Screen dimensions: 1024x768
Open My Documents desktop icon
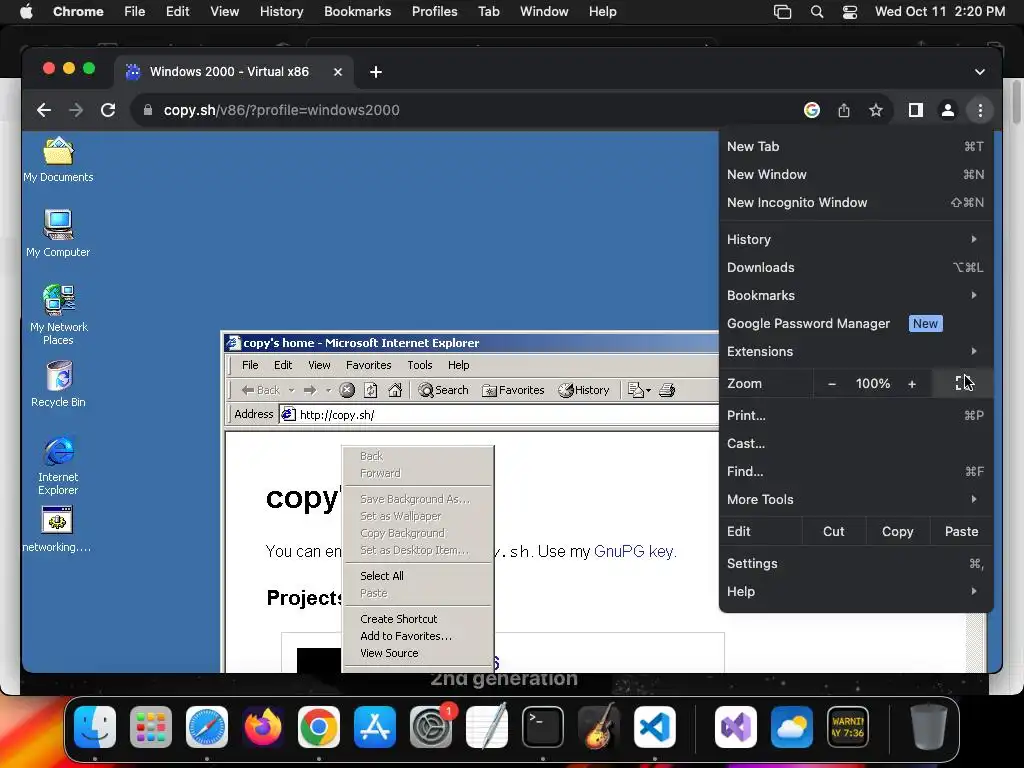(x=58, y=159)
